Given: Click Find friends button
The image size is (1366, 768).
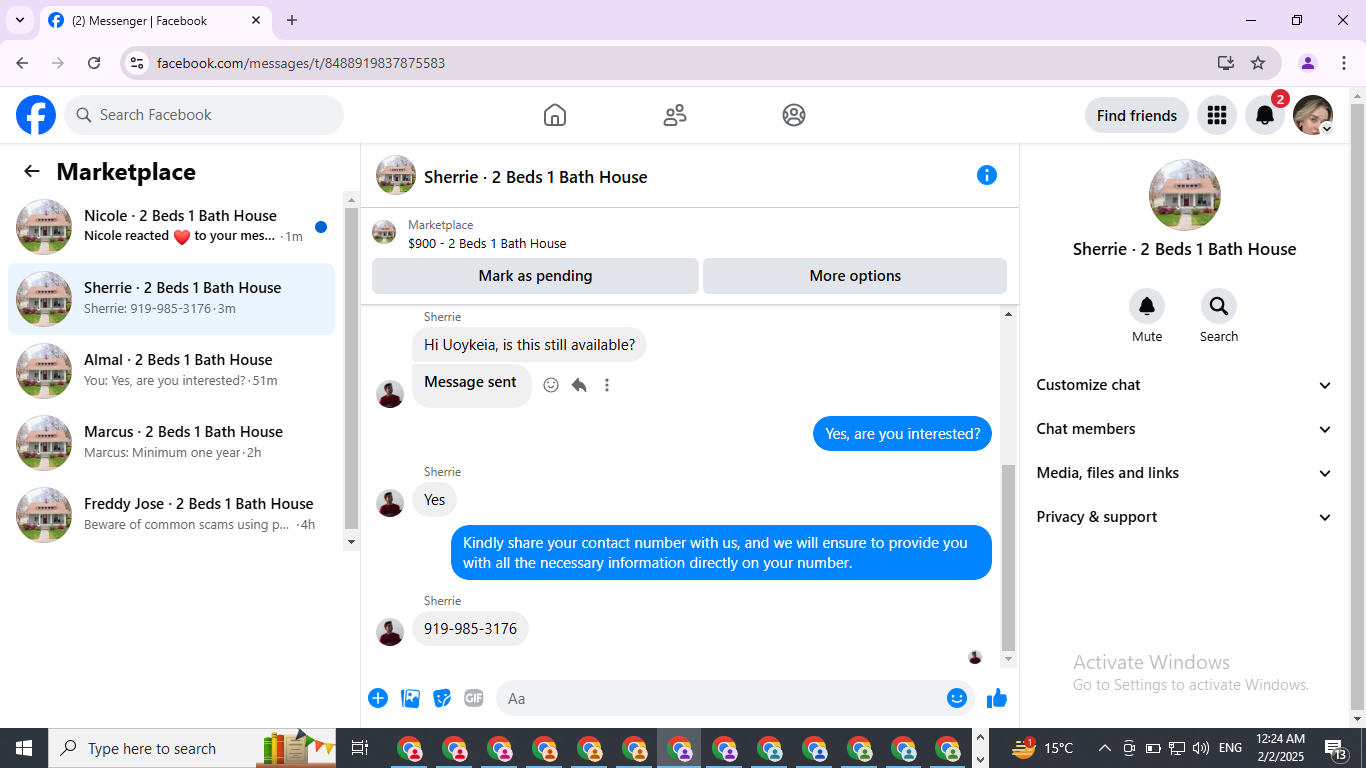Looking at the screenshot, I should pyautogui.click(x=1137, y=115).
